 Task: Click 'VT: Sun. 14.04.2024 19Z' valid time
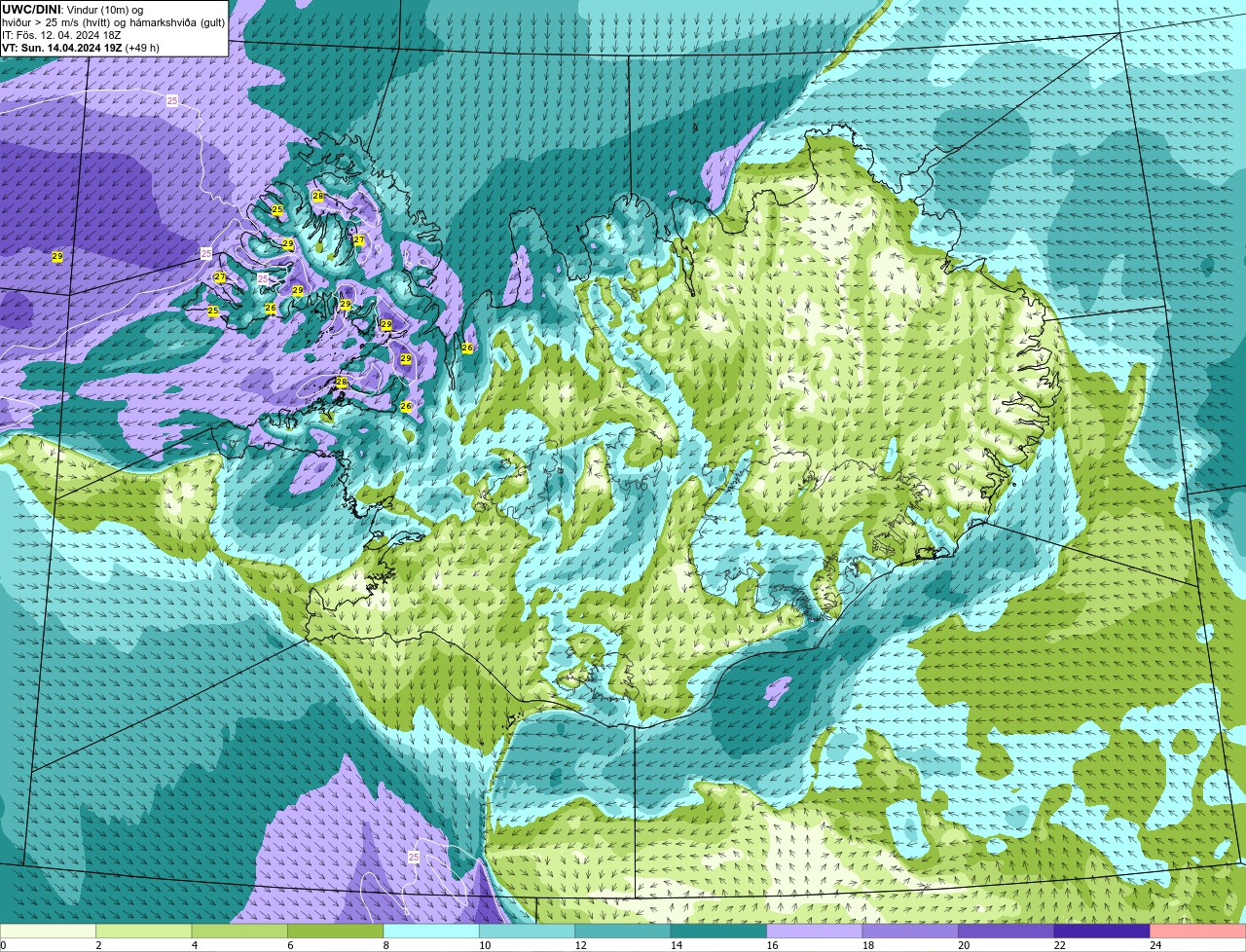coord(61,47)
